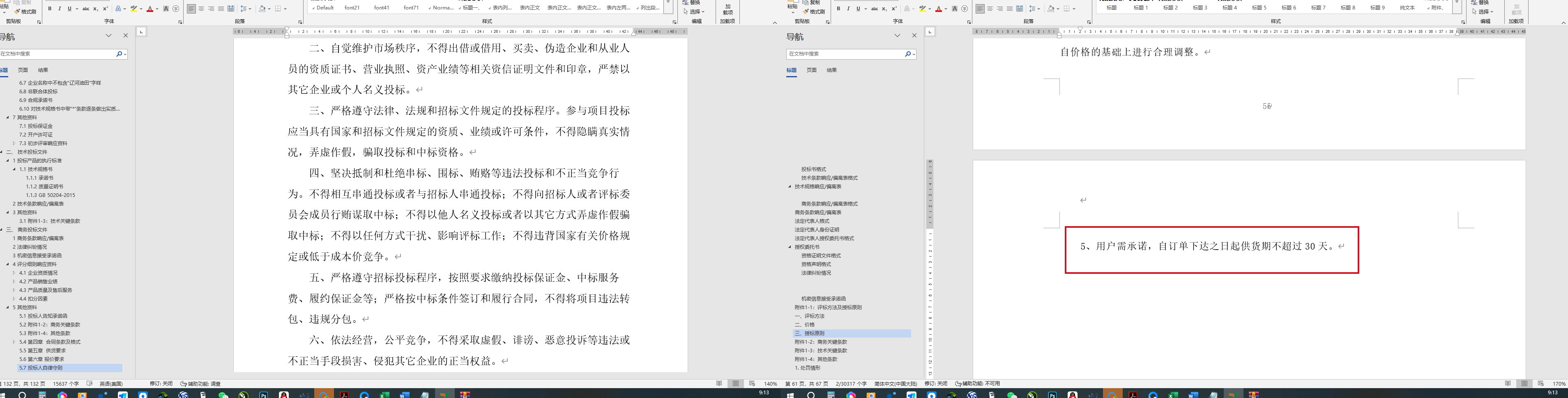Apply 标题 1 style in right window
The height and width of the screenshot is (398, 1568).
pyautogui.click(x=1141, y=7)
